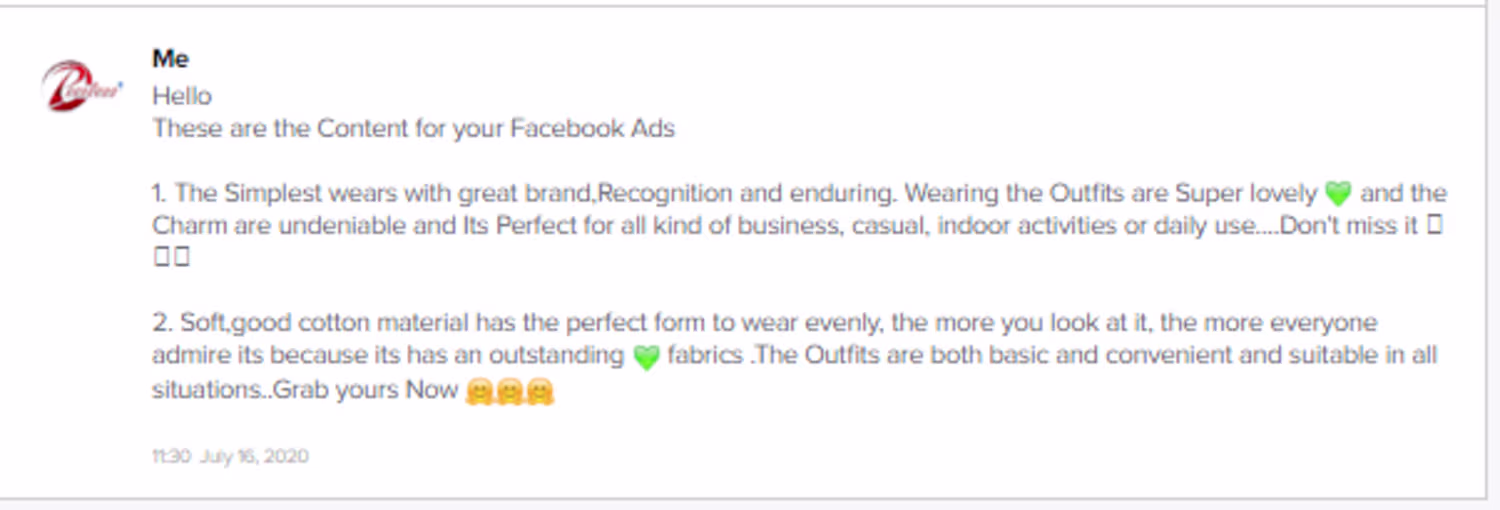Click the missing-glyph box after "Don't miss it"
1500x510 pixels.
pos(1434,225)
